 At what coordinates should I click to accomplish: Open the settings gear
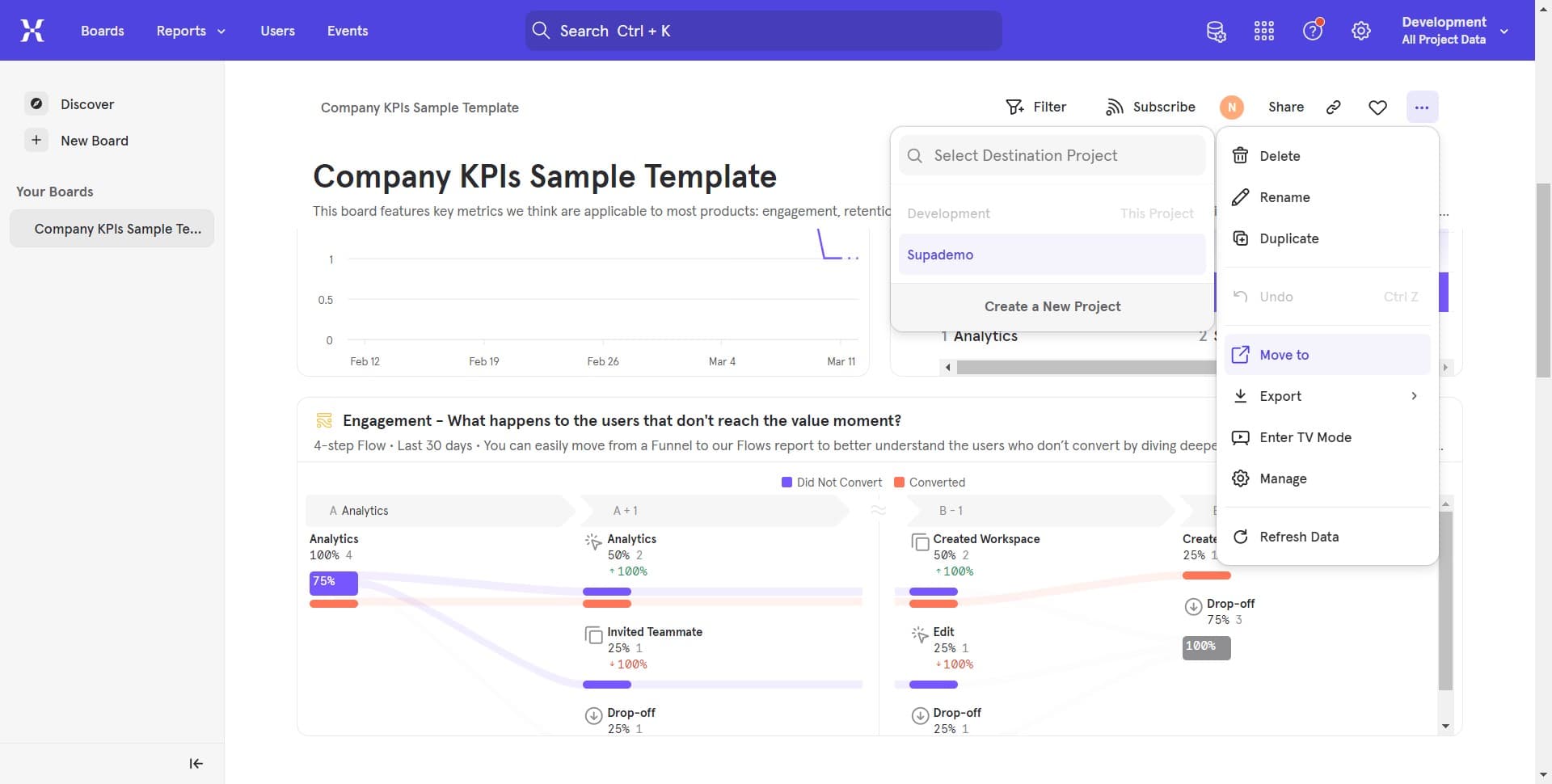tap(1361, 31)
